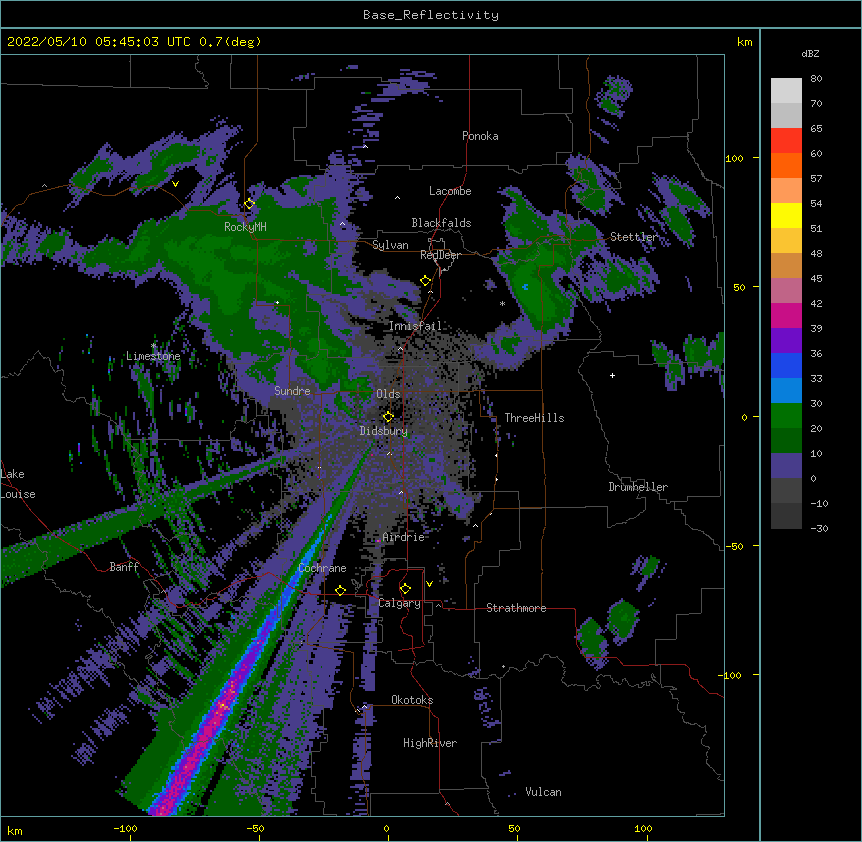Click the Okotoks town label

[x=412, y=700]
